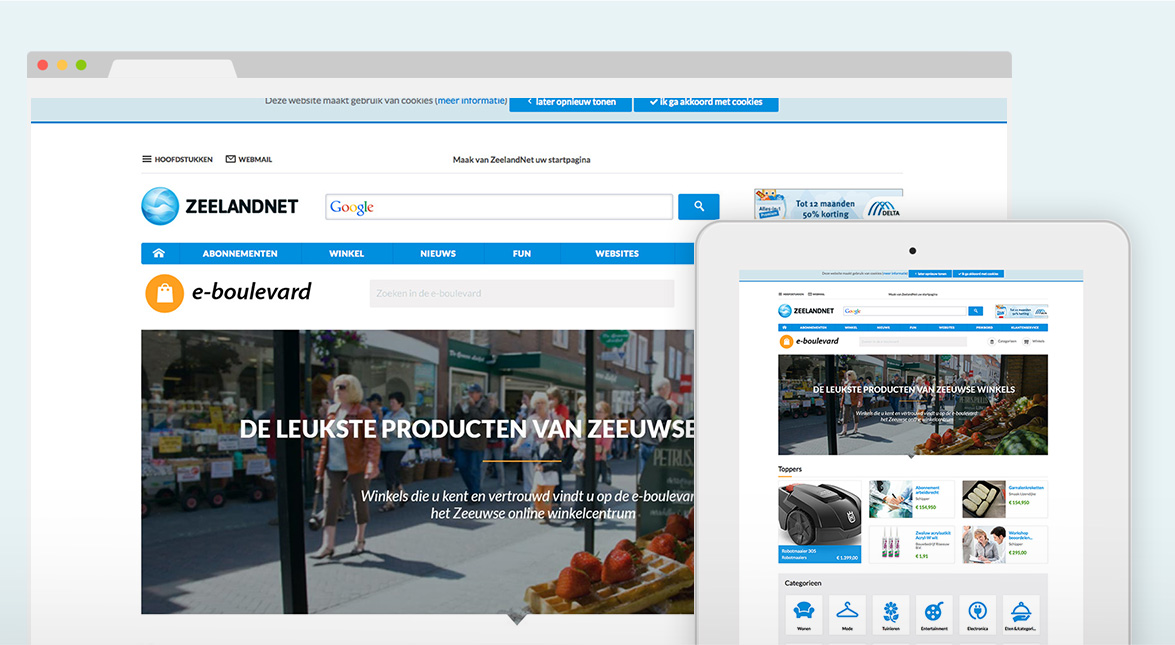Open the Robotmaaier 305 product on tablet
Viewport: 1175px width, 645px height.
pos(820,522)
